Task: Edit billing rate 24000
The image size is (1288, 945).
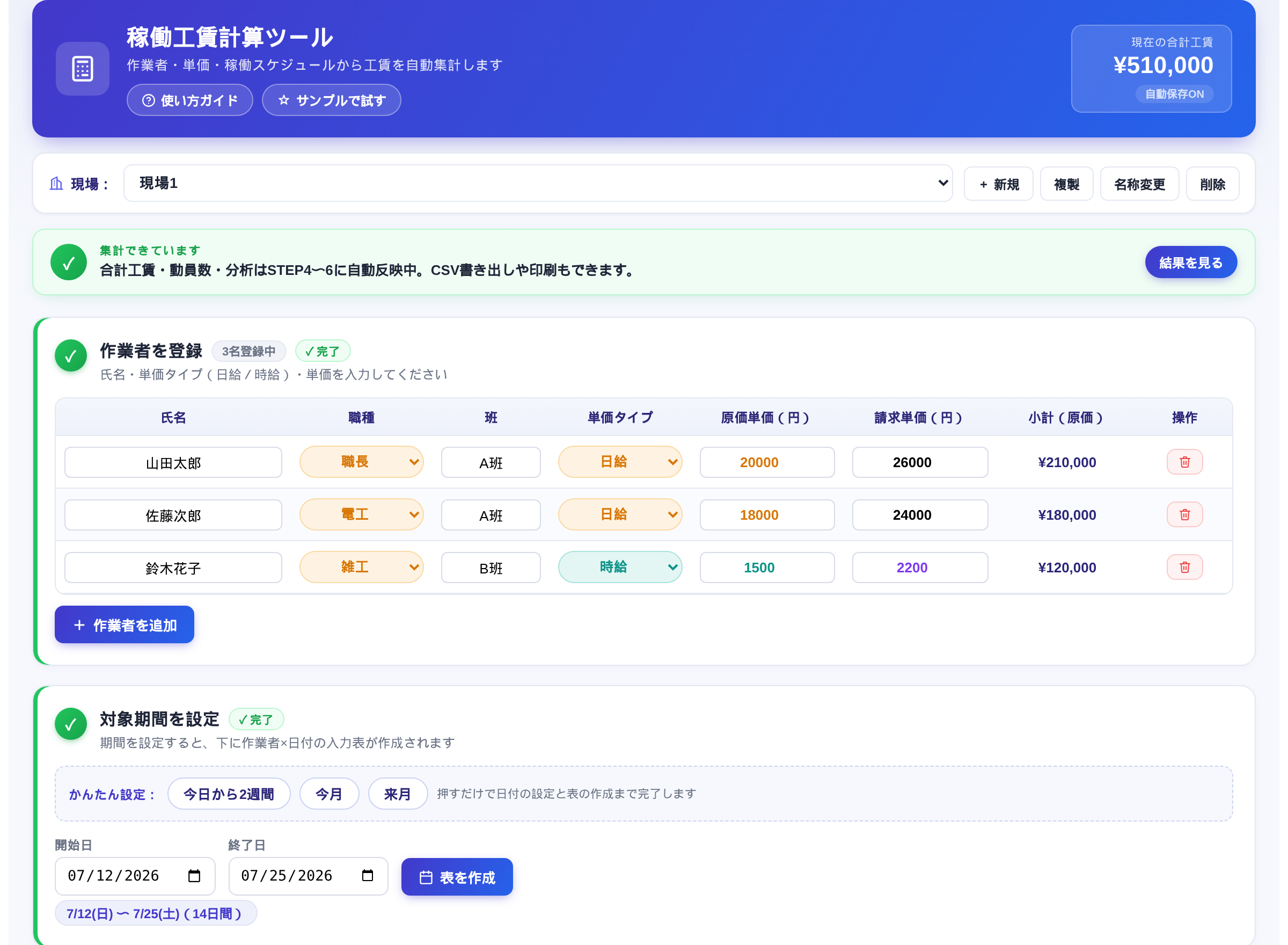Action: coord(920,515)
